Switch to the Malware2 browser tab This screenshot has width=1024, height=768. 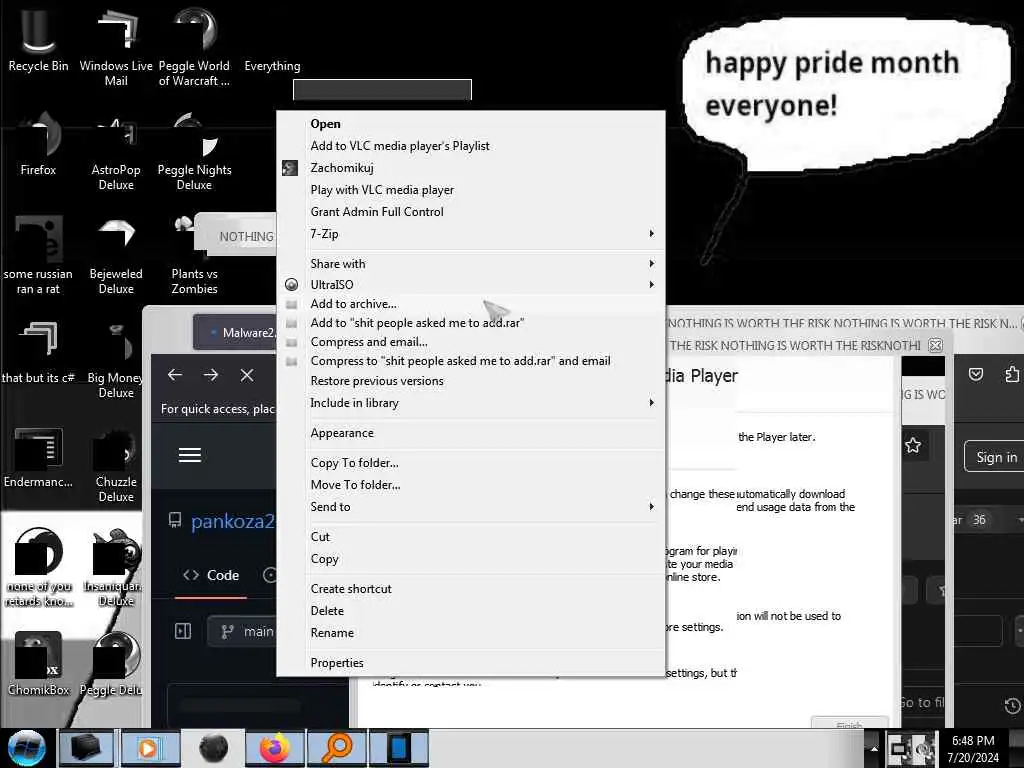[235, 332]
